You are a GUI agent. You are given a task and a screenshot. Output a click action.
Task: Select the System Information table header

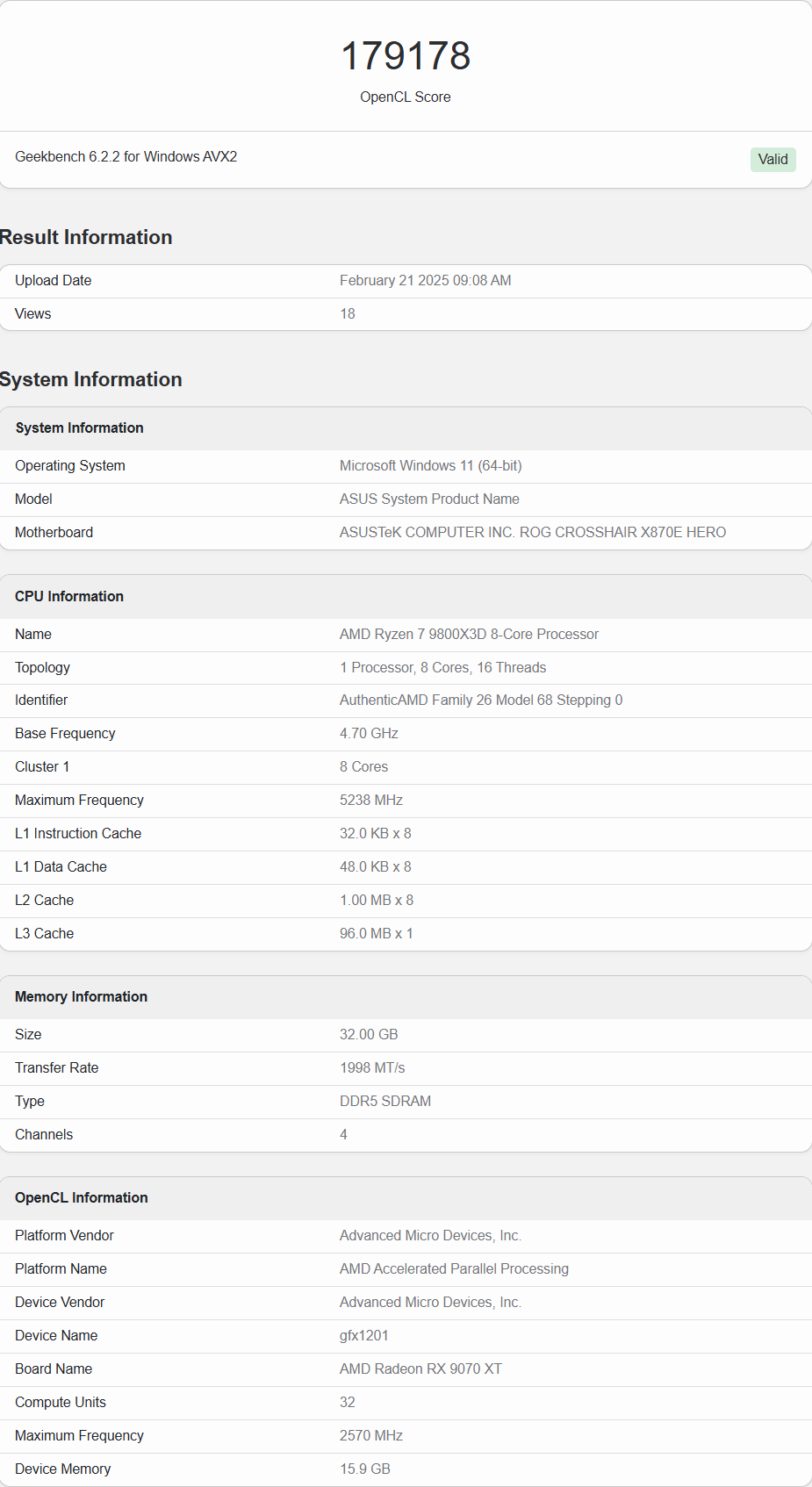80,428
